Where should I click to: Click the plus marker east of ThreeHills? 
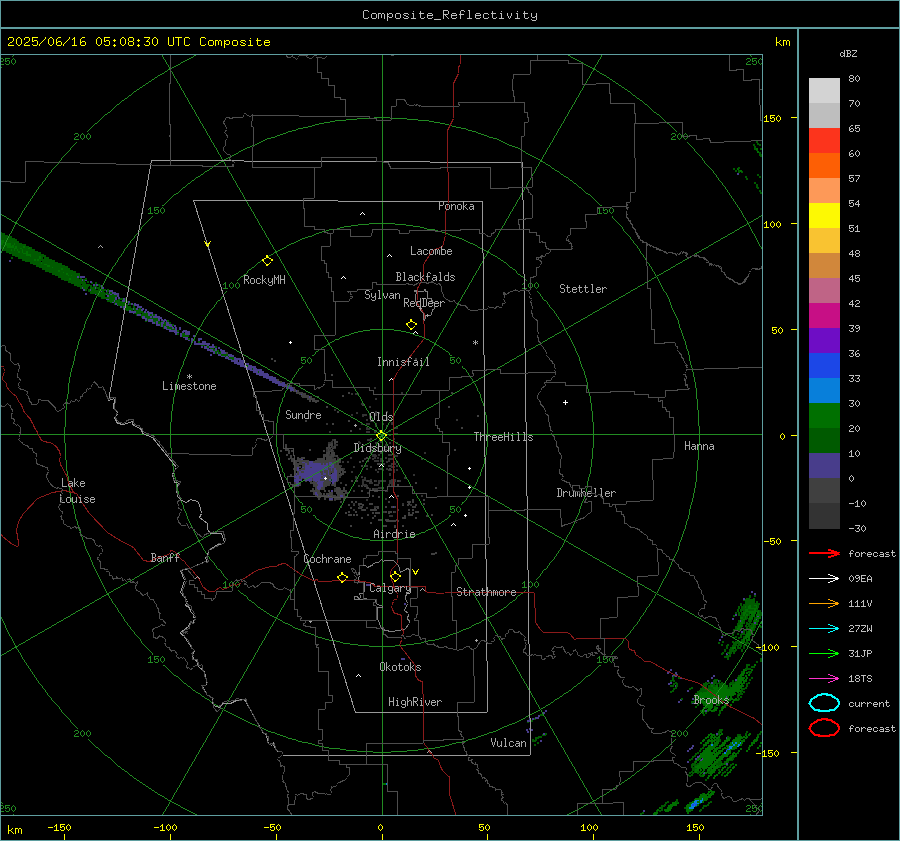click(x=565, y=402)
